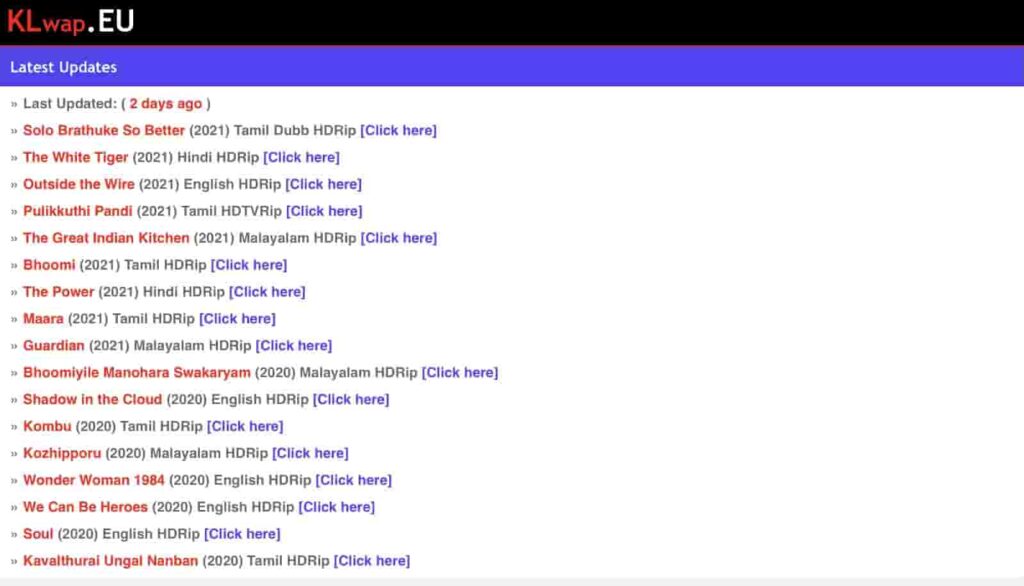Open the We Can Be Heroes title link

coord(86,507)
